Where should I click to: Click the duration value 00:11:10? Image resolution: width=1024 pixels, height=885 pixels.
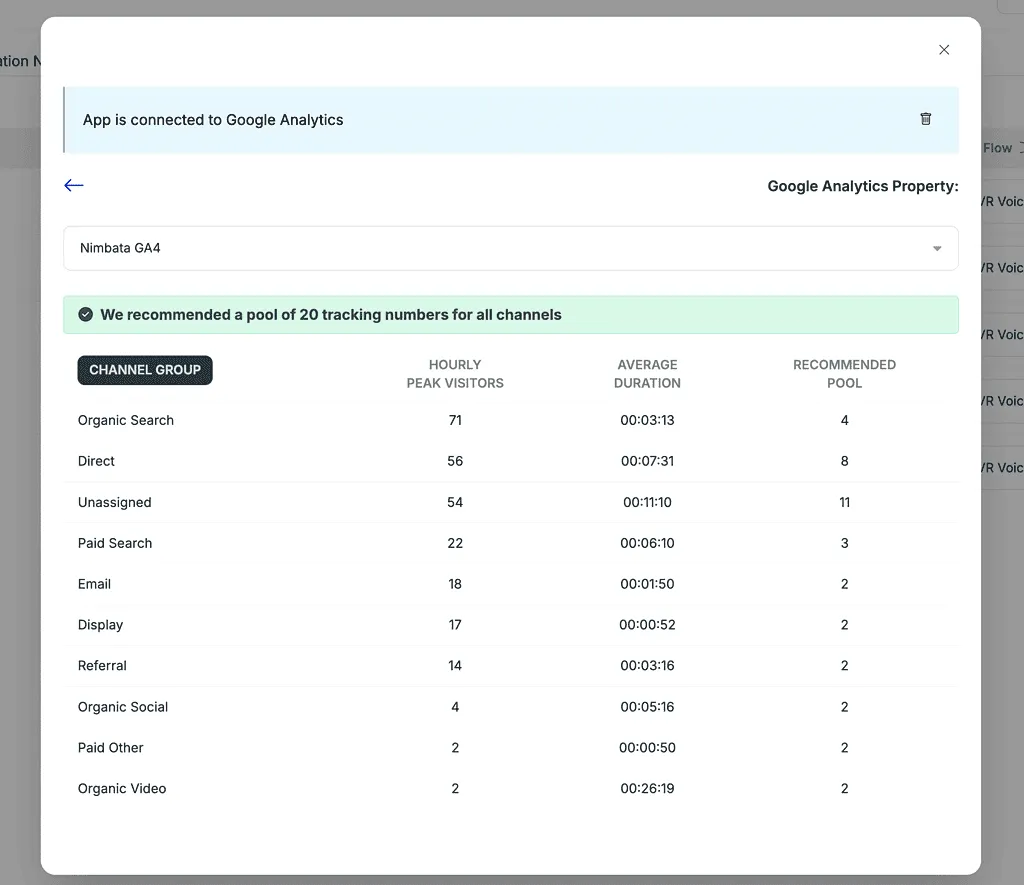pyautogui.click(x=647, y=502)
